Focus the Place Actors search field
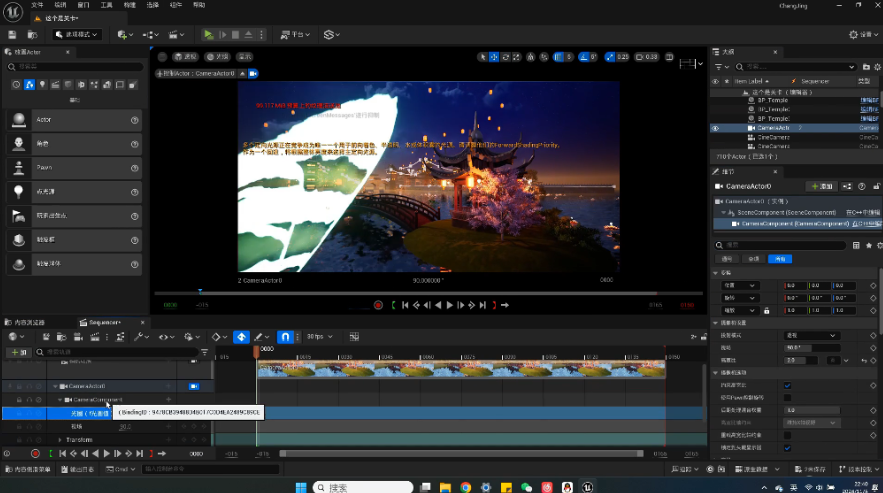The image size is (883, 493). (74, 66)
